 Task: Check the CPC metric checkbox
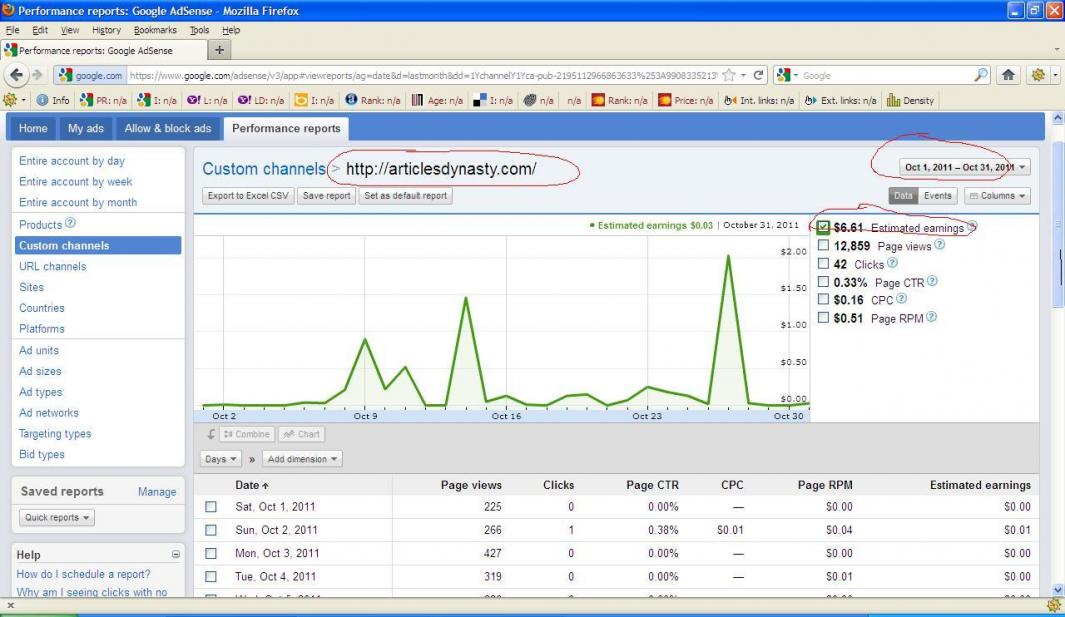[823, 299]
